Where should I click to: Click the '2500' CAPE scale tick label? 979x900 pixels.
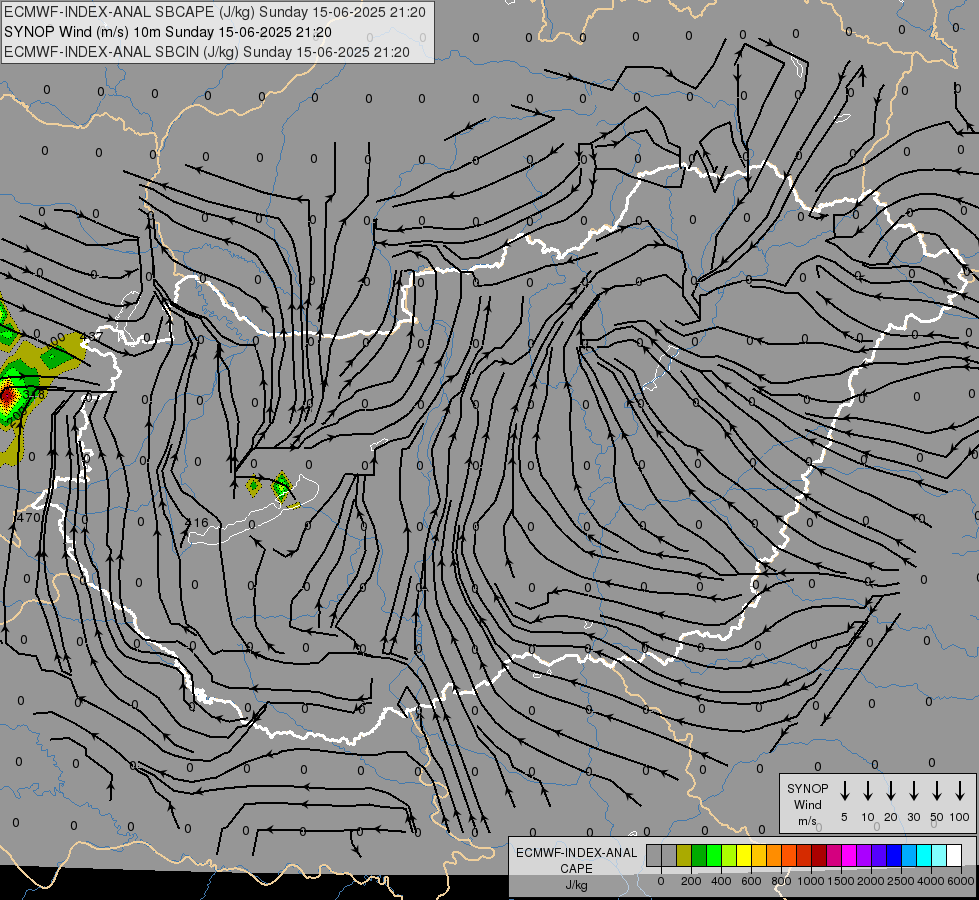point(900,881)
